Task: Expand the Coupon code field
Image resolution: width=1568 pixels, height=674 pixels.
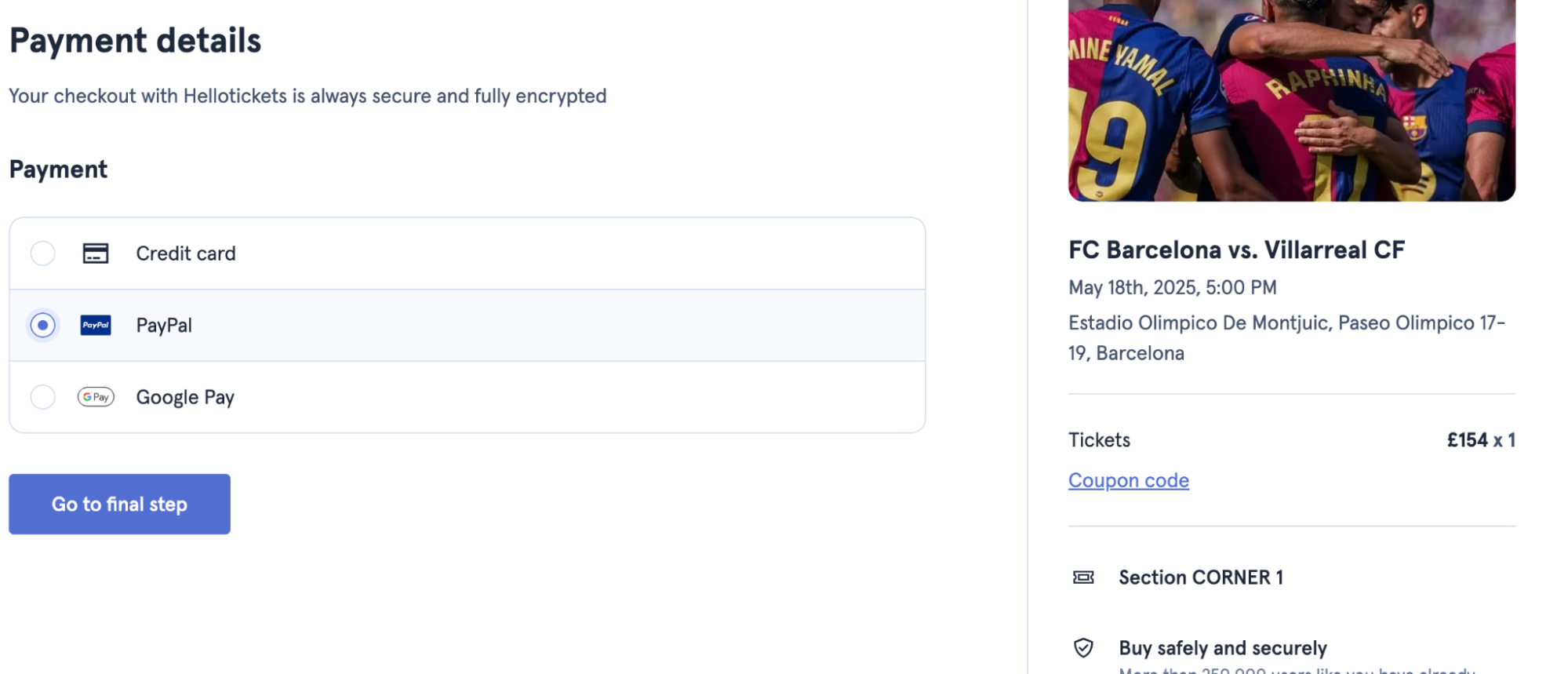Action: 1128,479
